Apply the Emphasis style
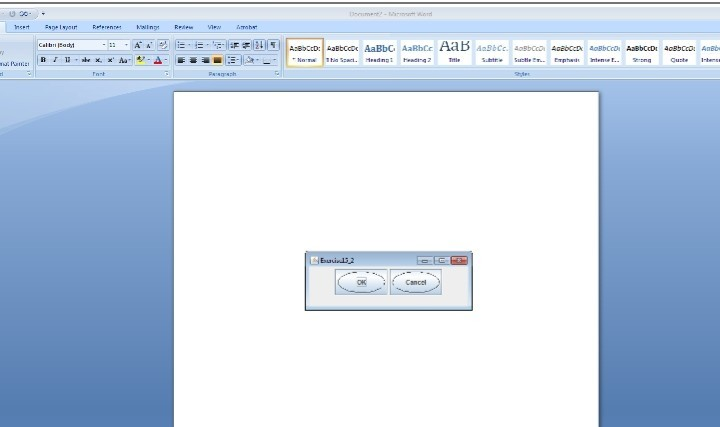The width and height of the screenshot is (720, 427). pos(567,52)
